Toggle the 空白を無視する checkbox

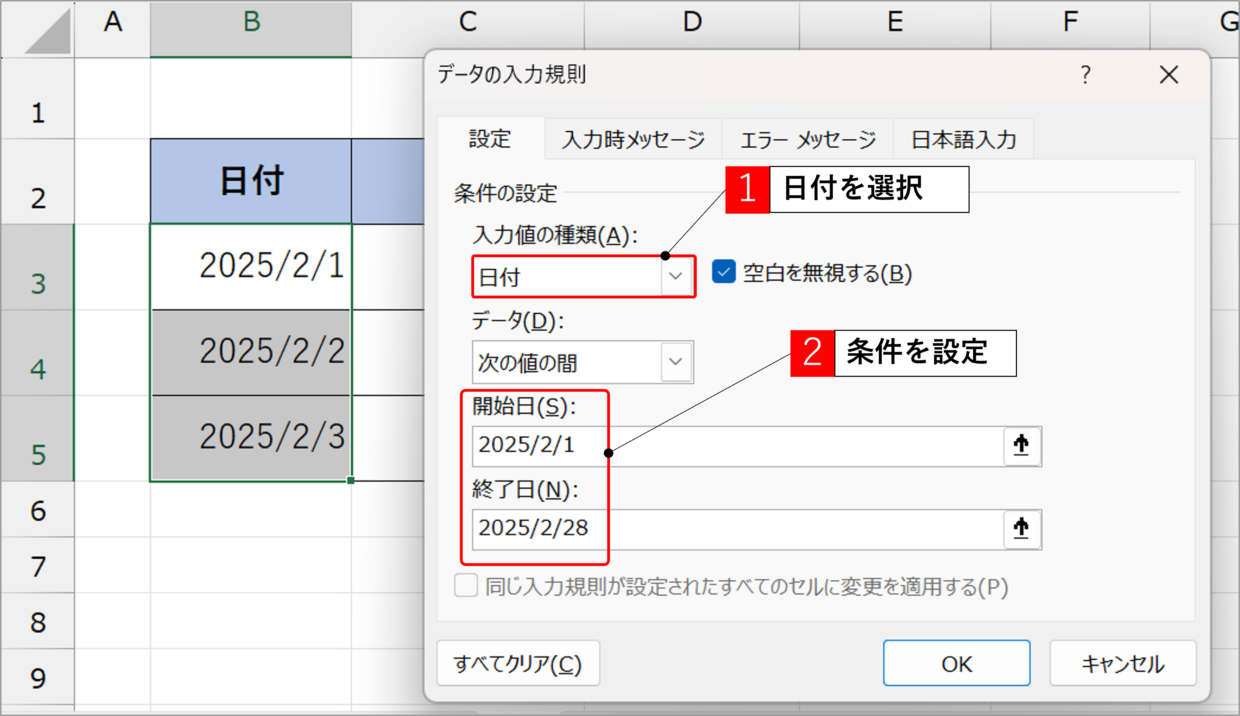(724, 272)
